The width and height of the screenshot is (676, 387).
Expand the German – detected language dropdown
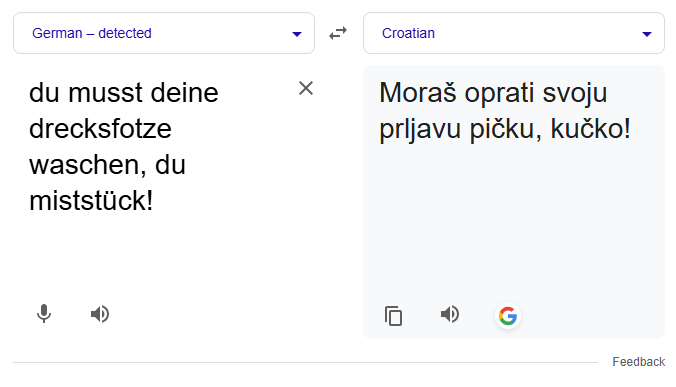coord(164,33)
